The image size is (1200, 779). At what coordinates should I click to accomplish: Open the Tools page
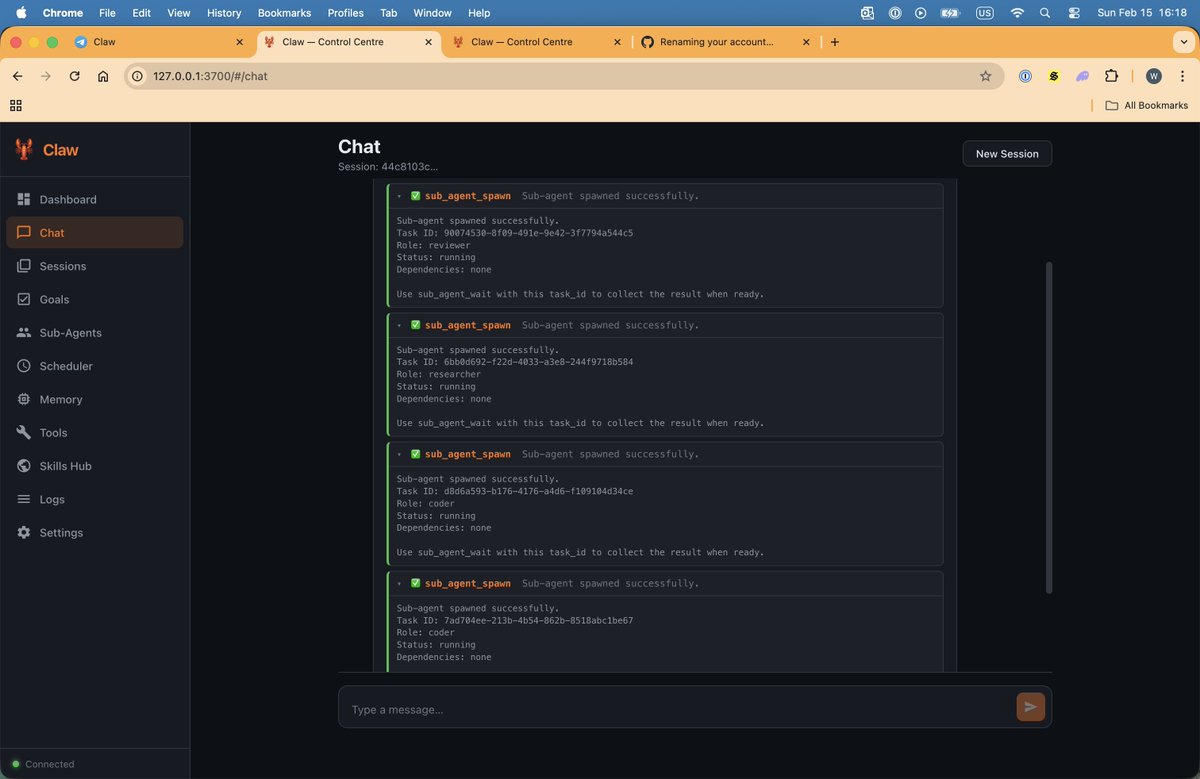coord(94,432)
